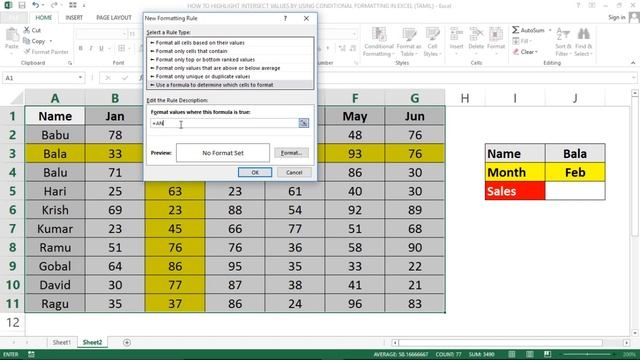The image size is (640, 360).
Task: Click the yellow 'Feb' cell
Action: coord(575,172)
